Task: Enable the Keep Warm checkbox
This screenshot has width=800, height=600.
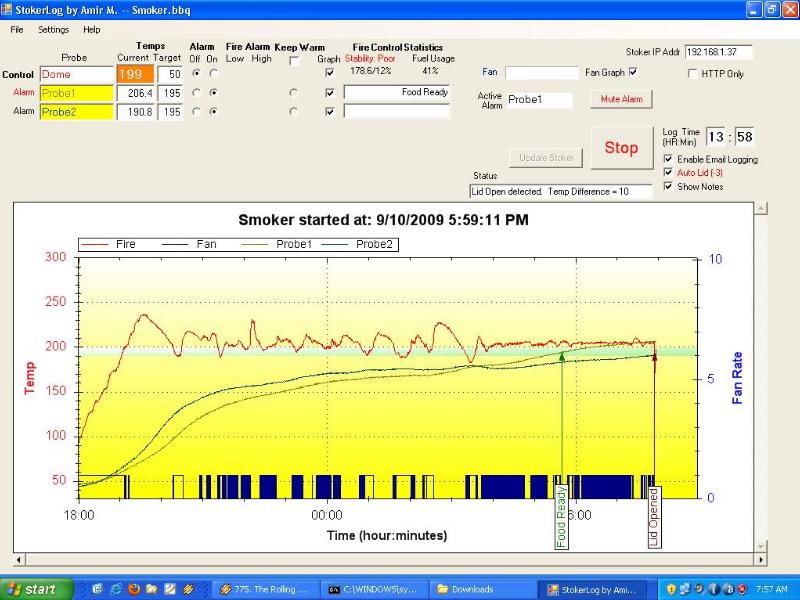Action: point(294,61)
